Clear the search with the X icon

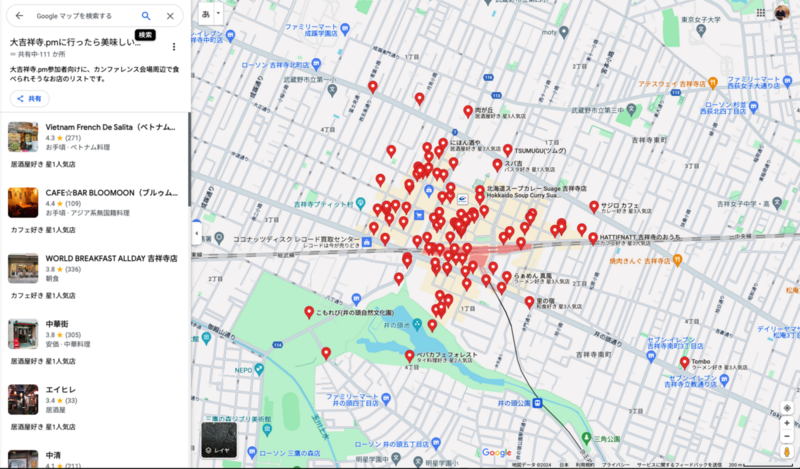tap(170, 16)
